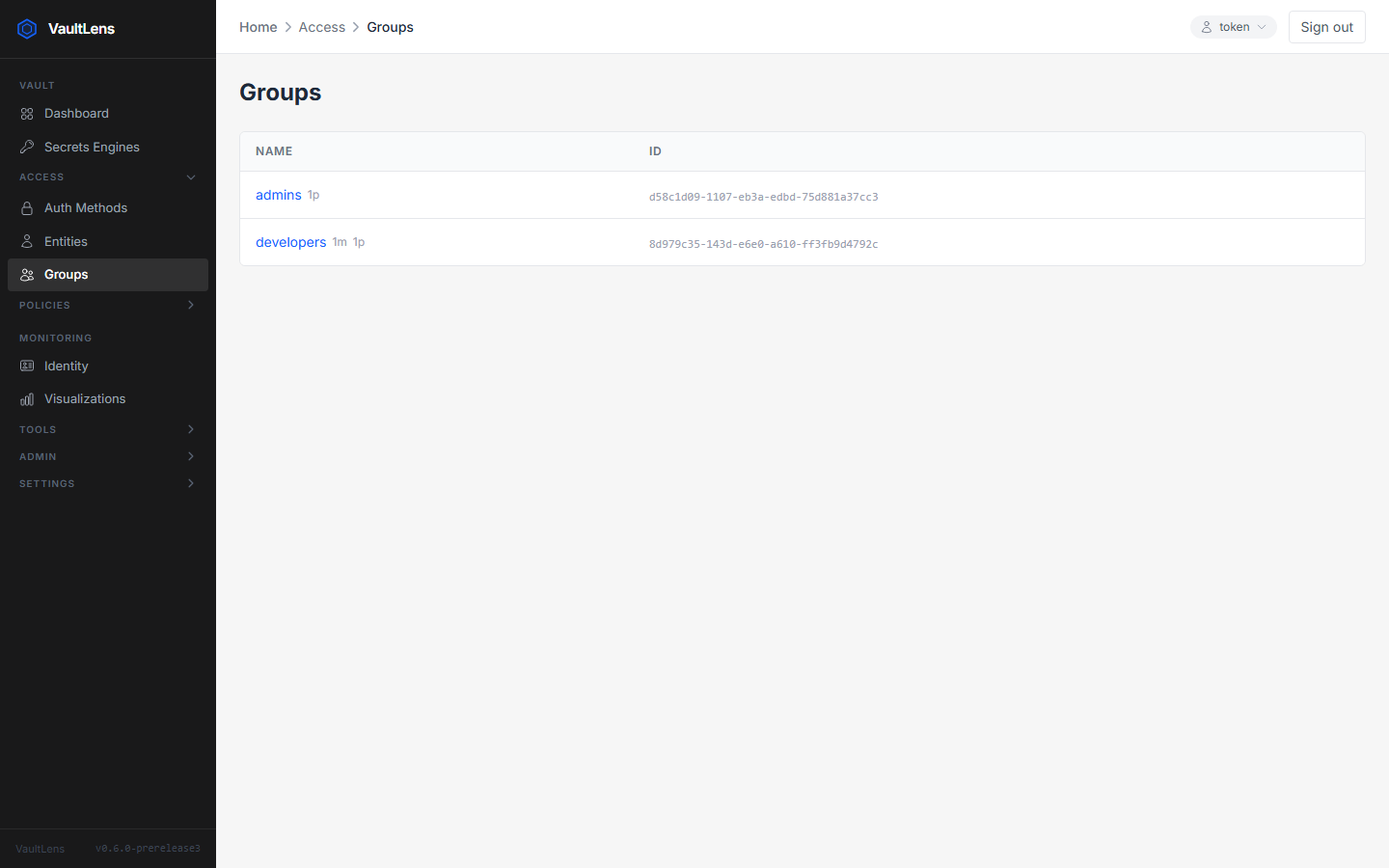Expand the Tools section

[108, 429]
